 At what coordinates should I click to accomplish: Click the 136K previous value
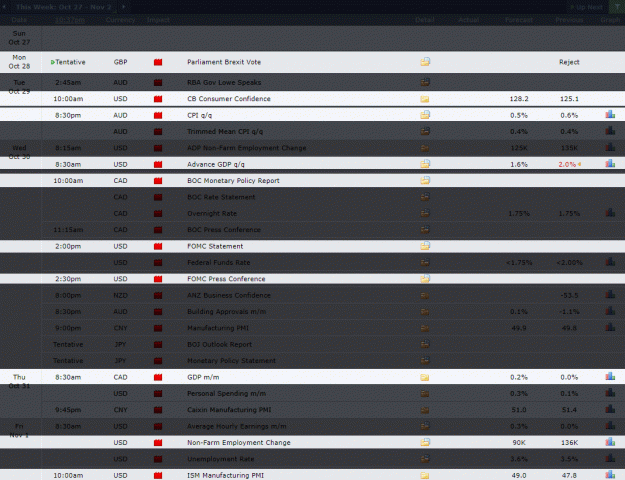click(x=569, y=443)
